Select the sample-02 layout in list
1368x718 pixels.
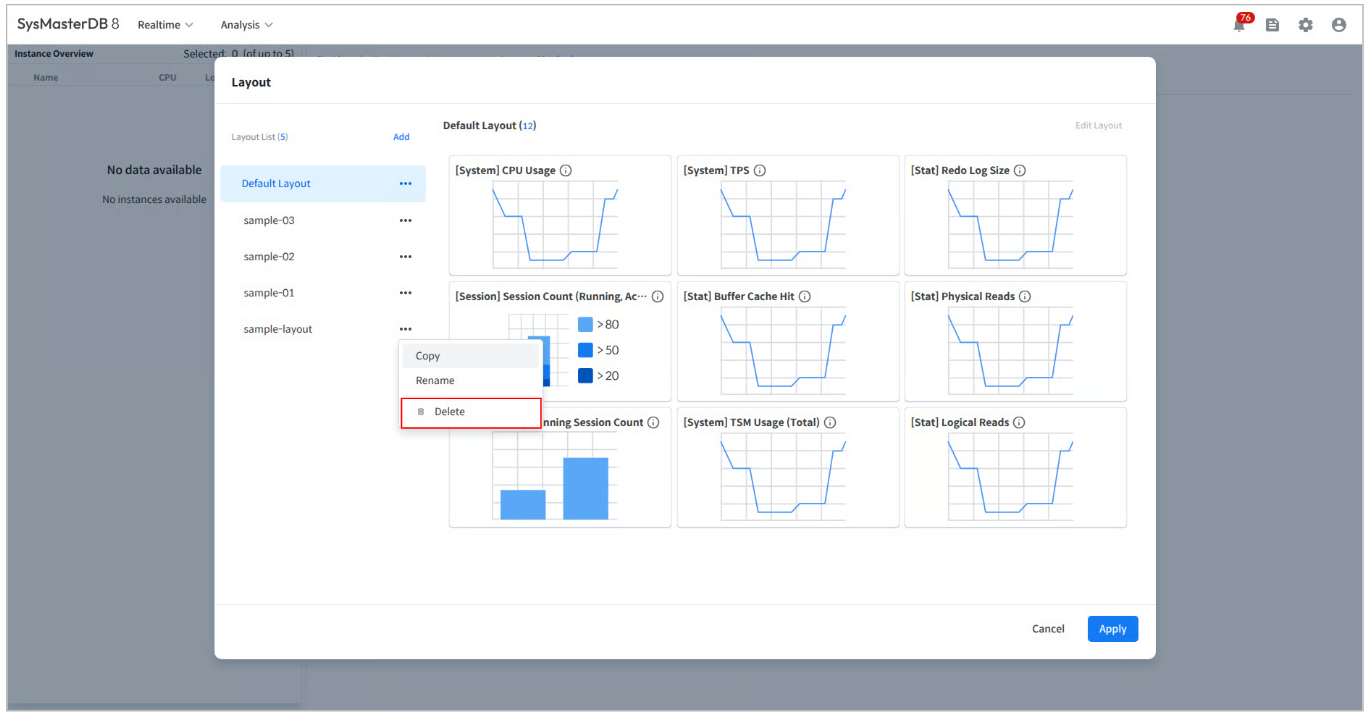point(269,257)
